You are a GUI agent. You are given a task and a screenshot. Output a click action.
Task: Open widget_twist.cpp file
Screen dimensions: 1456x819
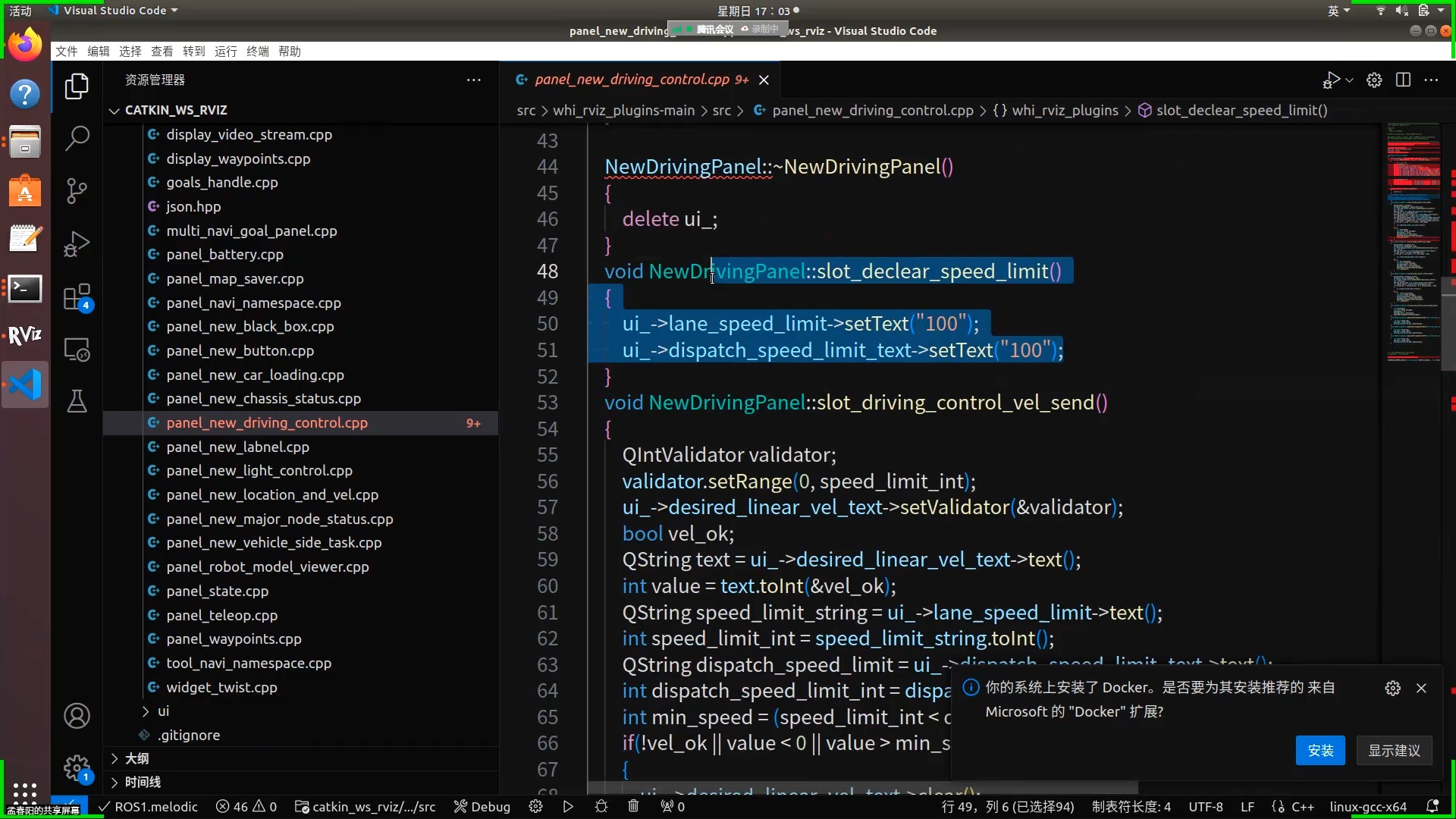221,687
